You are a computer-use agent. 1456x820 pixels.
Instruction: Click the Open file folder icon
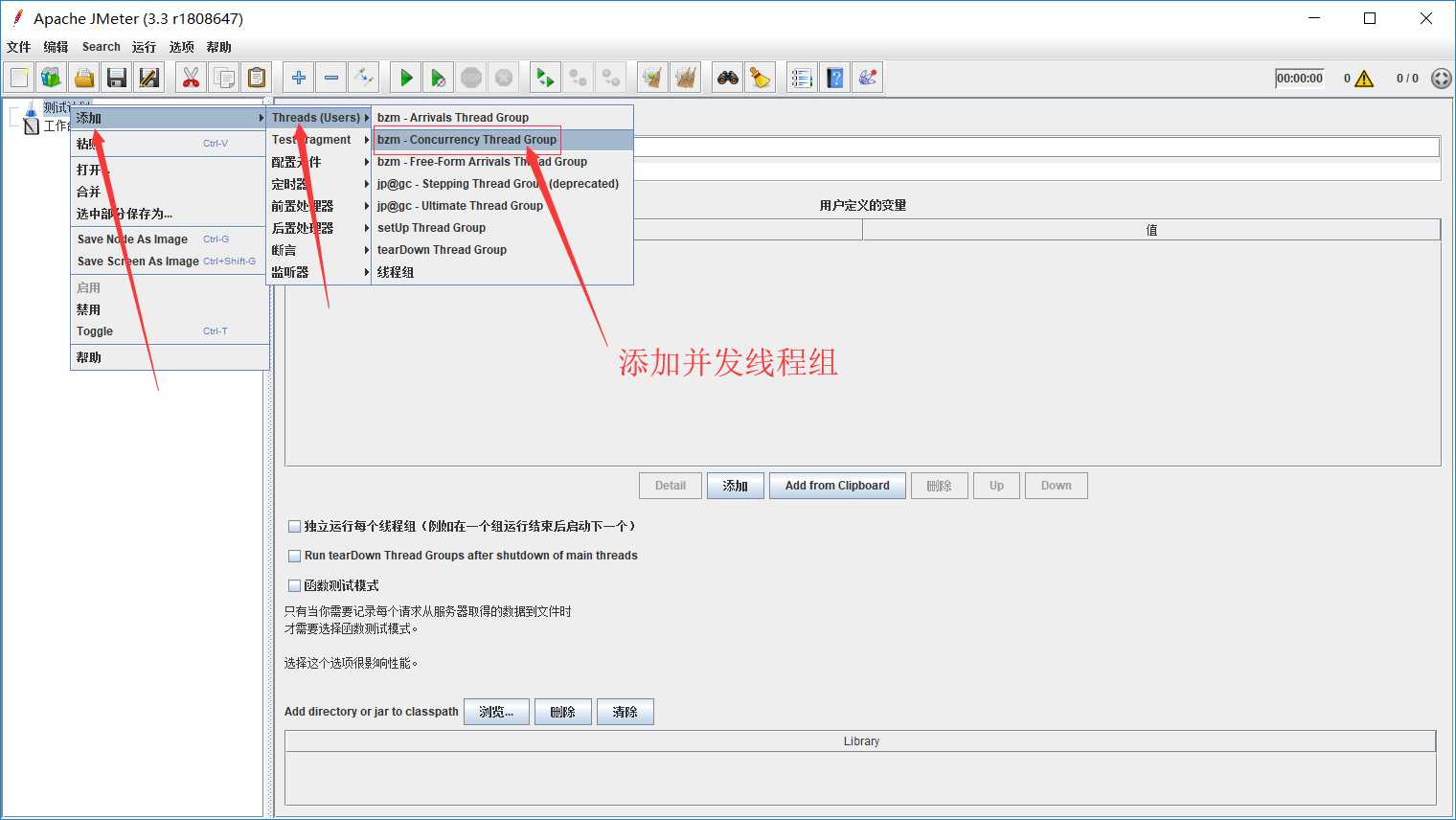pos(84,78)
